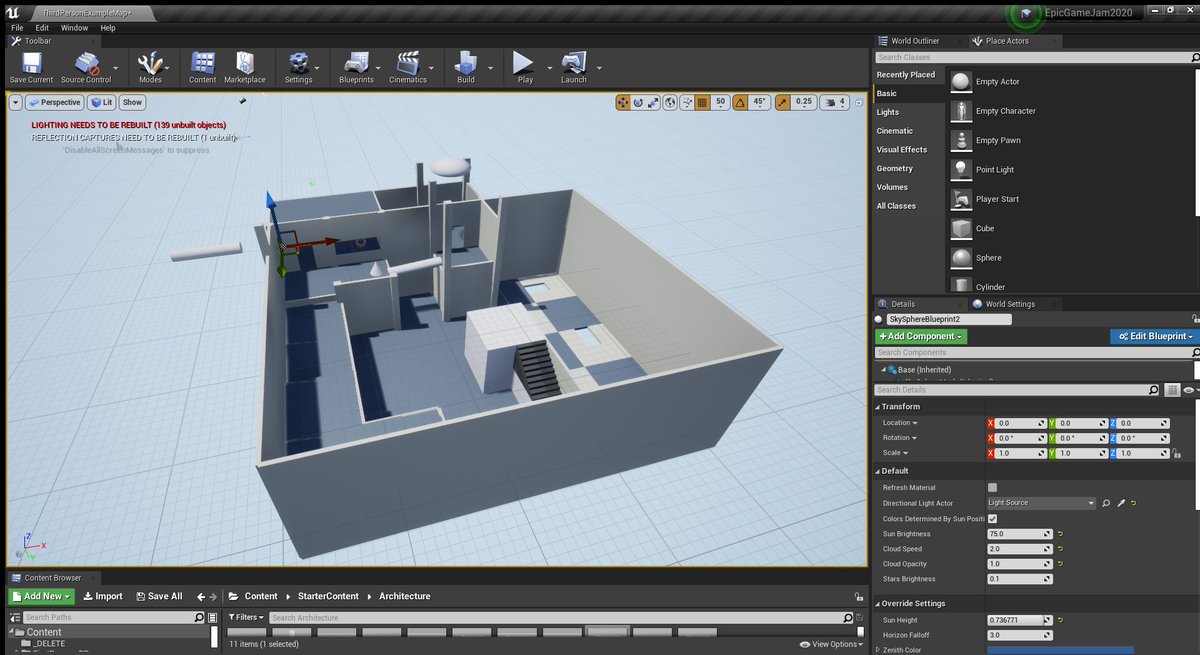
Task: Open surface snapping options icon
Action: (686, 102)
